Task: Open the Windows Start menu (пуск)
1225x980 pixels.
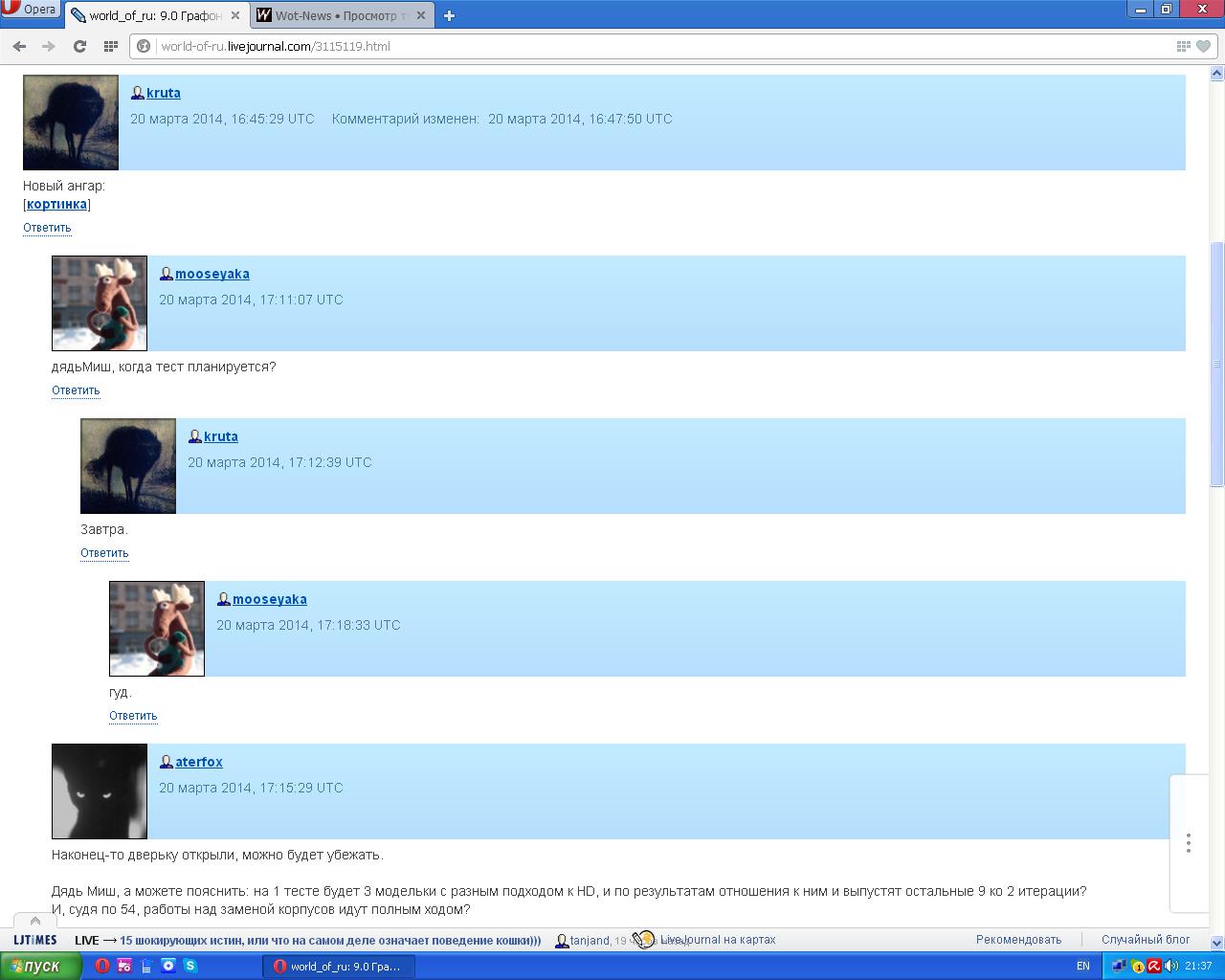Action: pos(36,966)
